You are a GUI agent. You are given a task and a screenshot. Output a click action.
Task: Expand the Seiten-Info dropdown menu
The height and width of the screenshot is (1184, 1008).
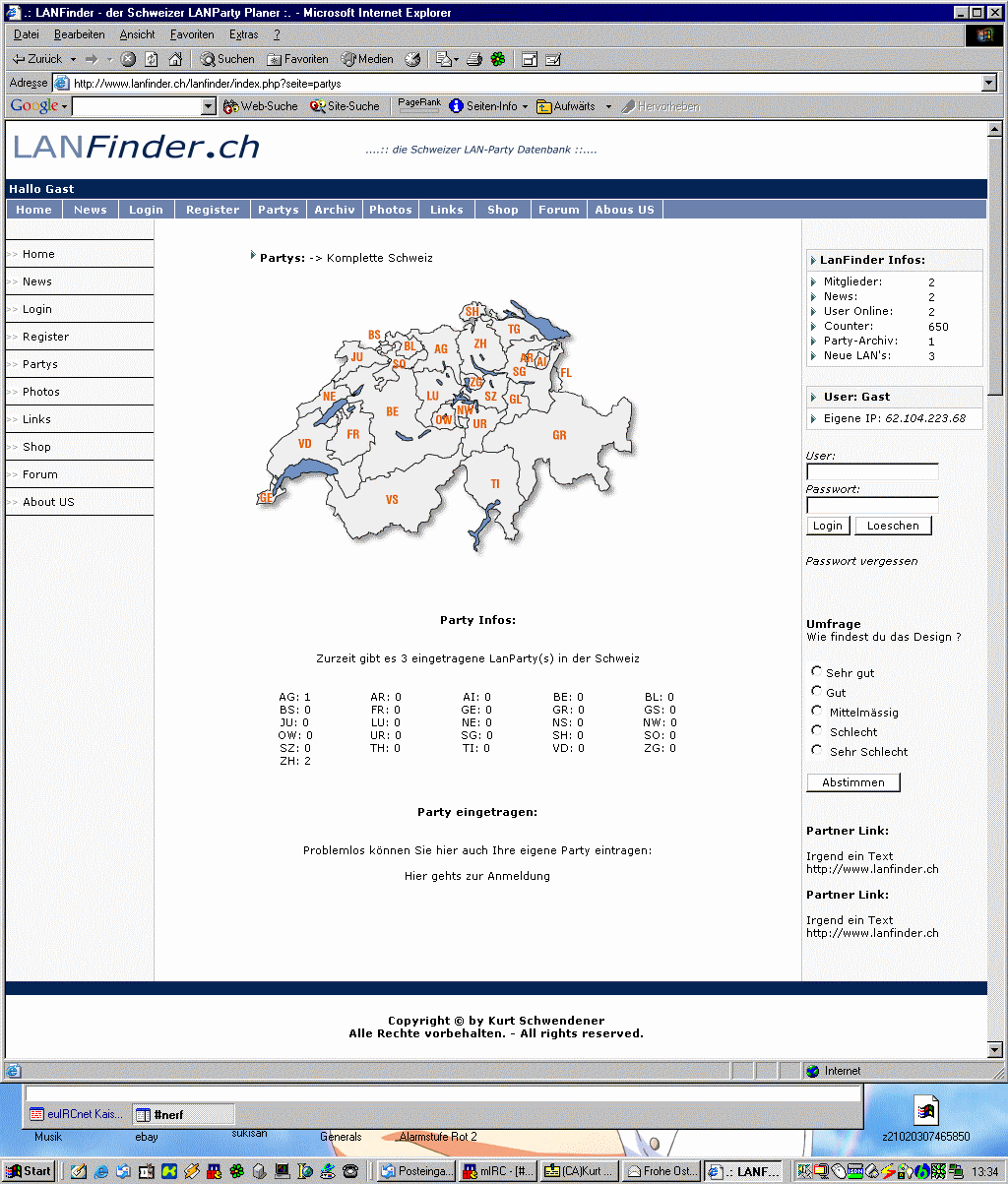(x=526, y=106)
